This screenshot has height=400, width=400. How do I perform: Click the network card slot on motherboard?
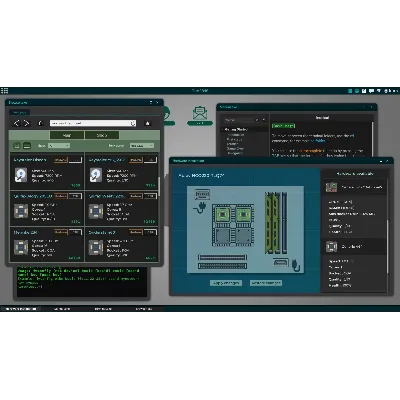(202, 195)
